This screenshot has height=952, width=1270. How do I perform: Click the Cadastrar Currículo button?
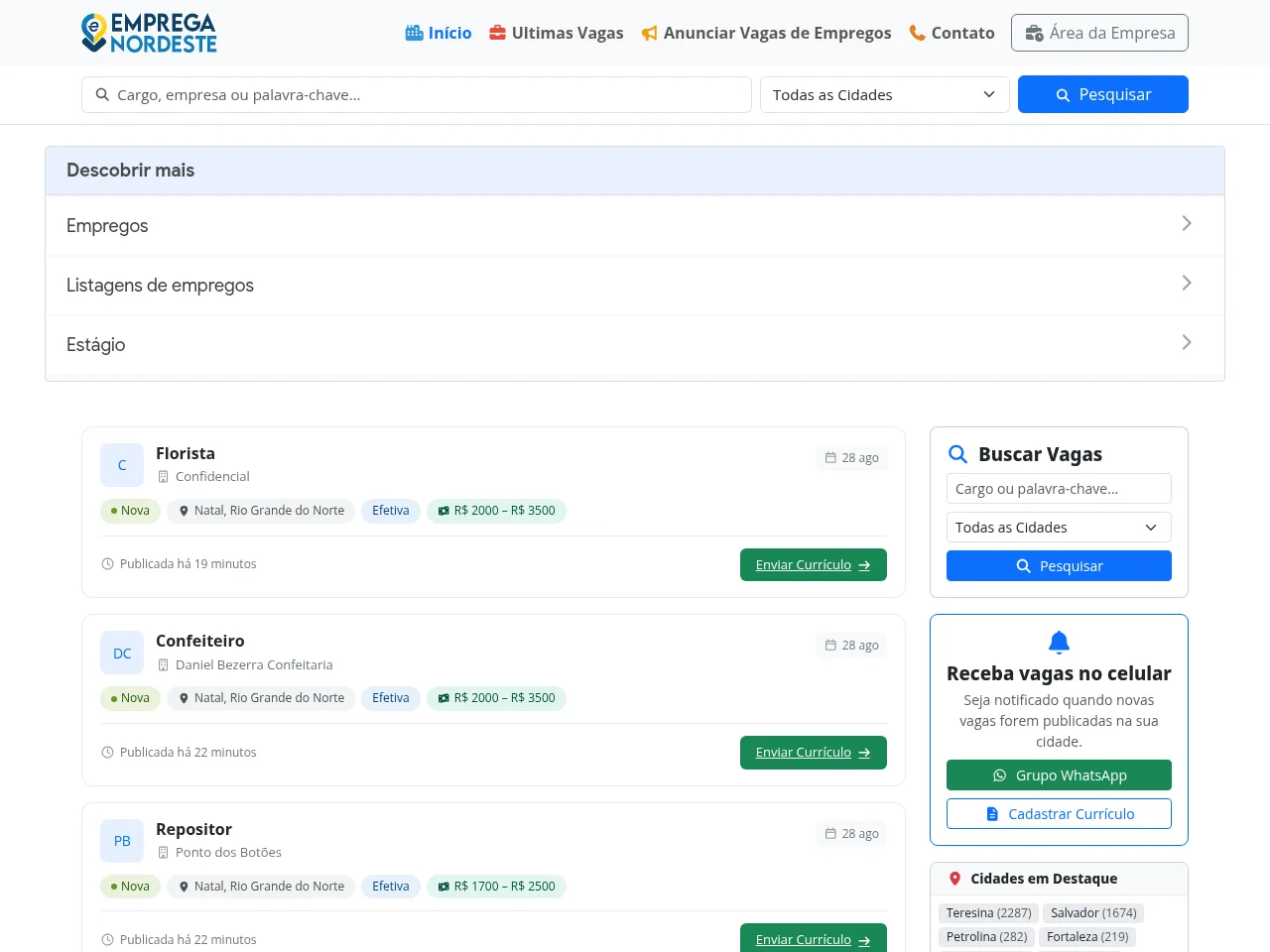(1059, 814)
